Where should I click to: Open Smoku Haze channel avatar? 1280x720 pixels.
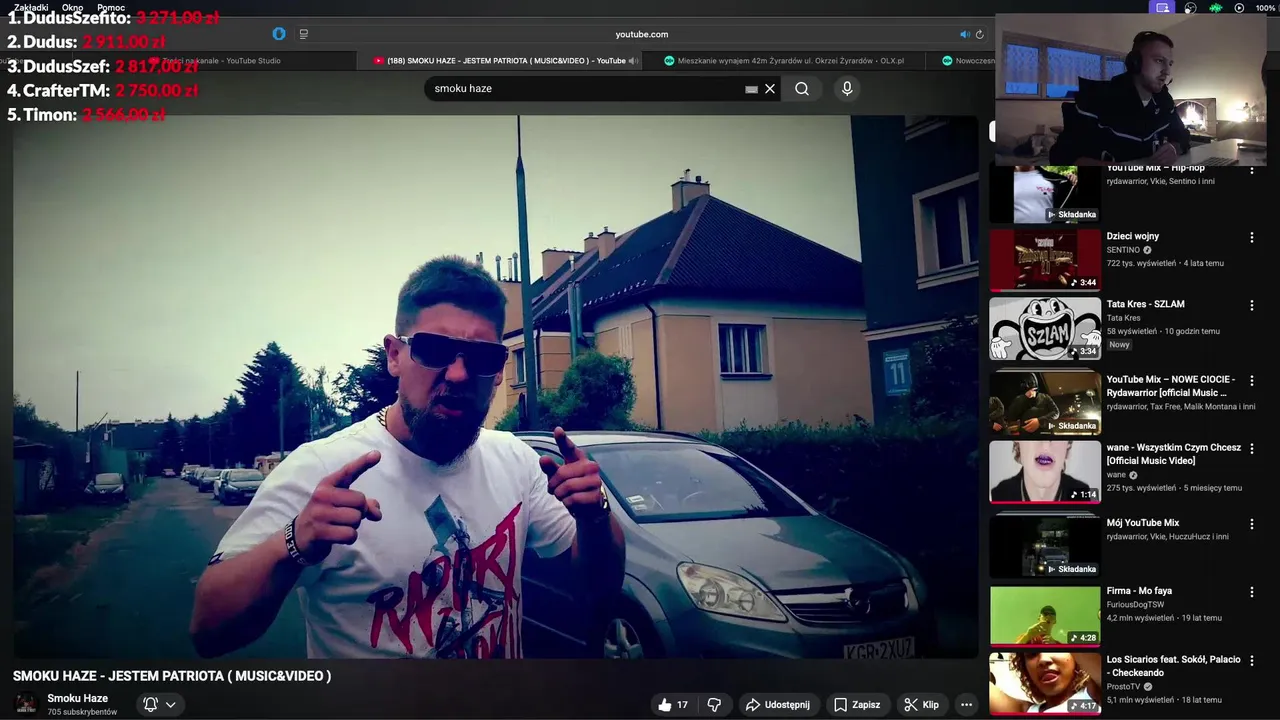27,704
